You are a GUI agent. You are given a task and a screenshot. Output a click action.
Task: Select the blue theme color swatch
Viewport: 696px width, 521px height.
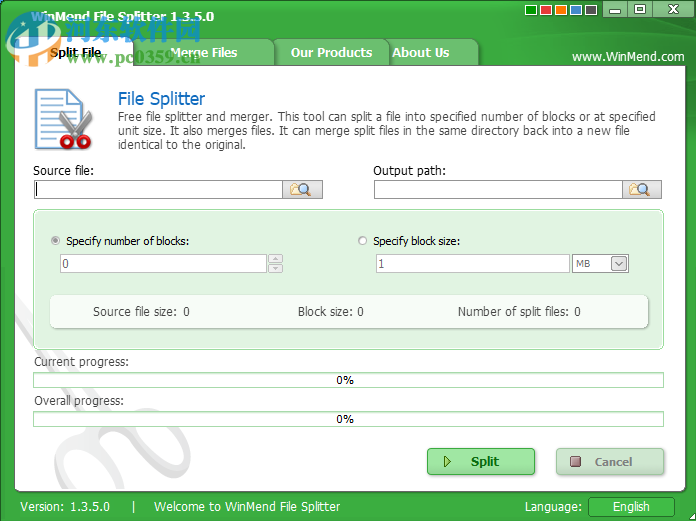point(576,10)
